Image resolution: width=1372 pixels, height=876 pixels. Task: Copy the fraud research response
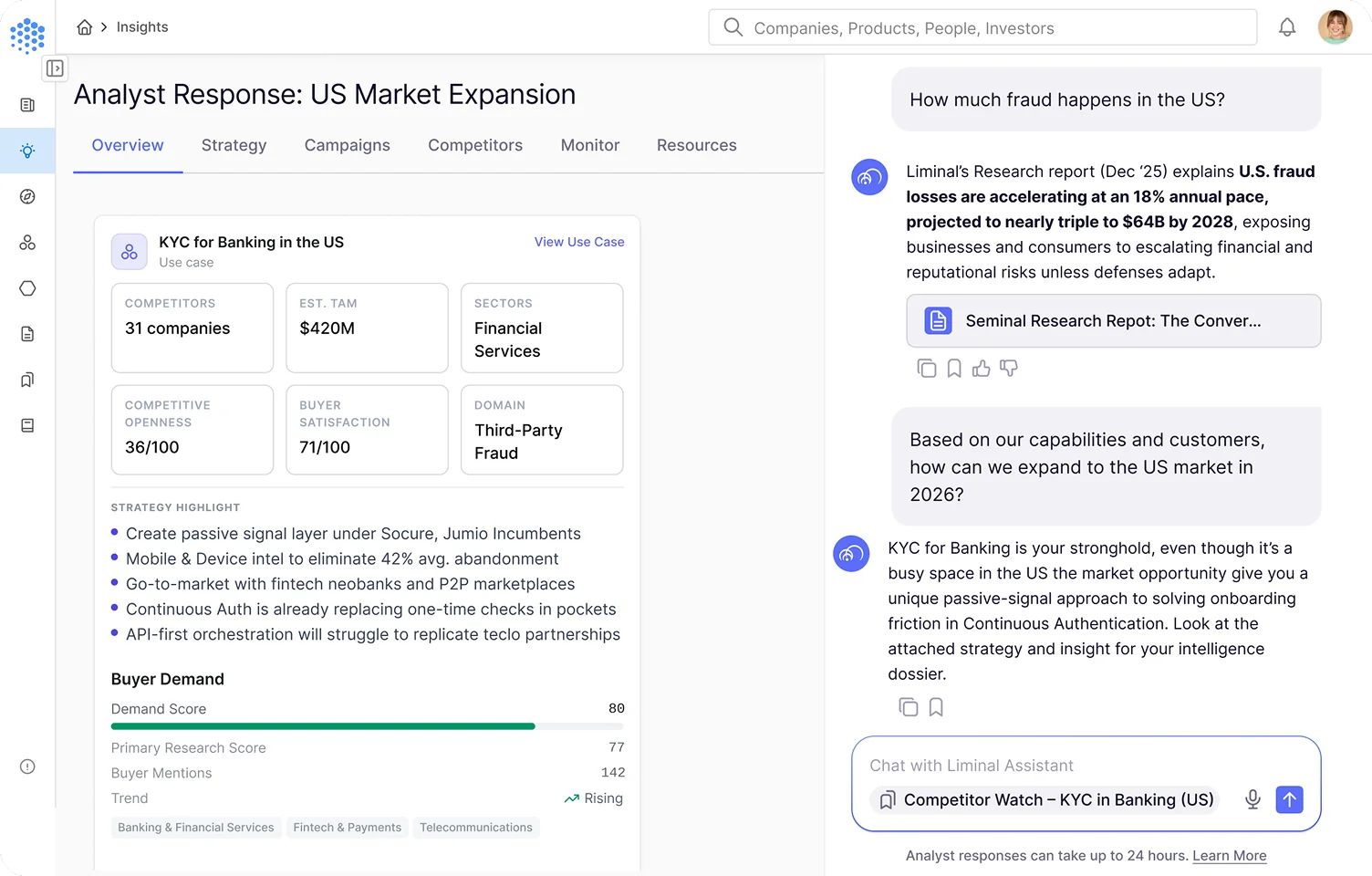pyautogui.click(x=927, y=368)
